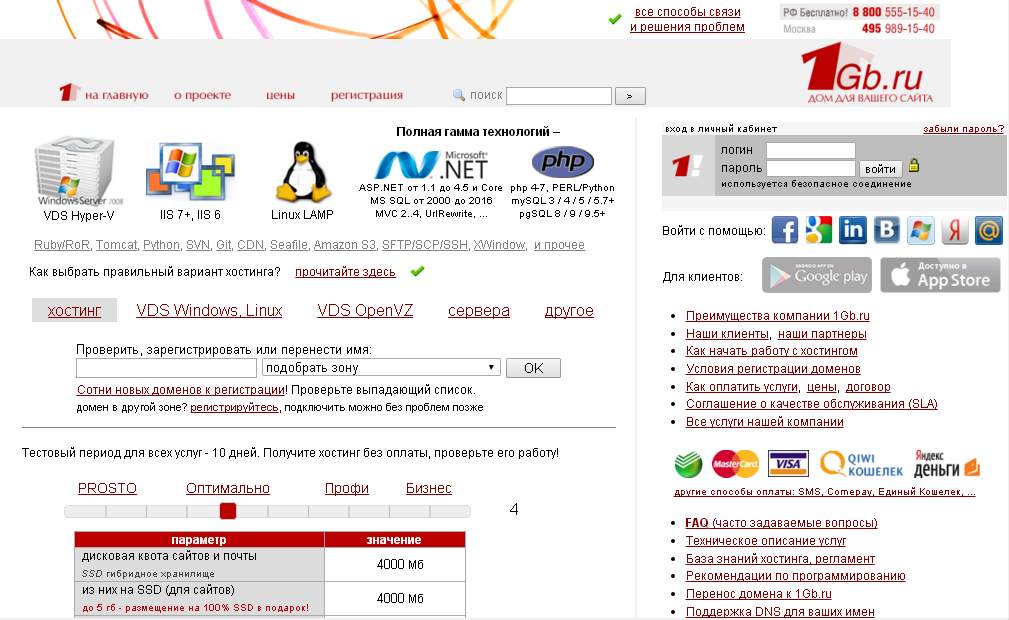1009x620 pixels.
Task: Click the VISA payment icon
Action: coord(788,464)
